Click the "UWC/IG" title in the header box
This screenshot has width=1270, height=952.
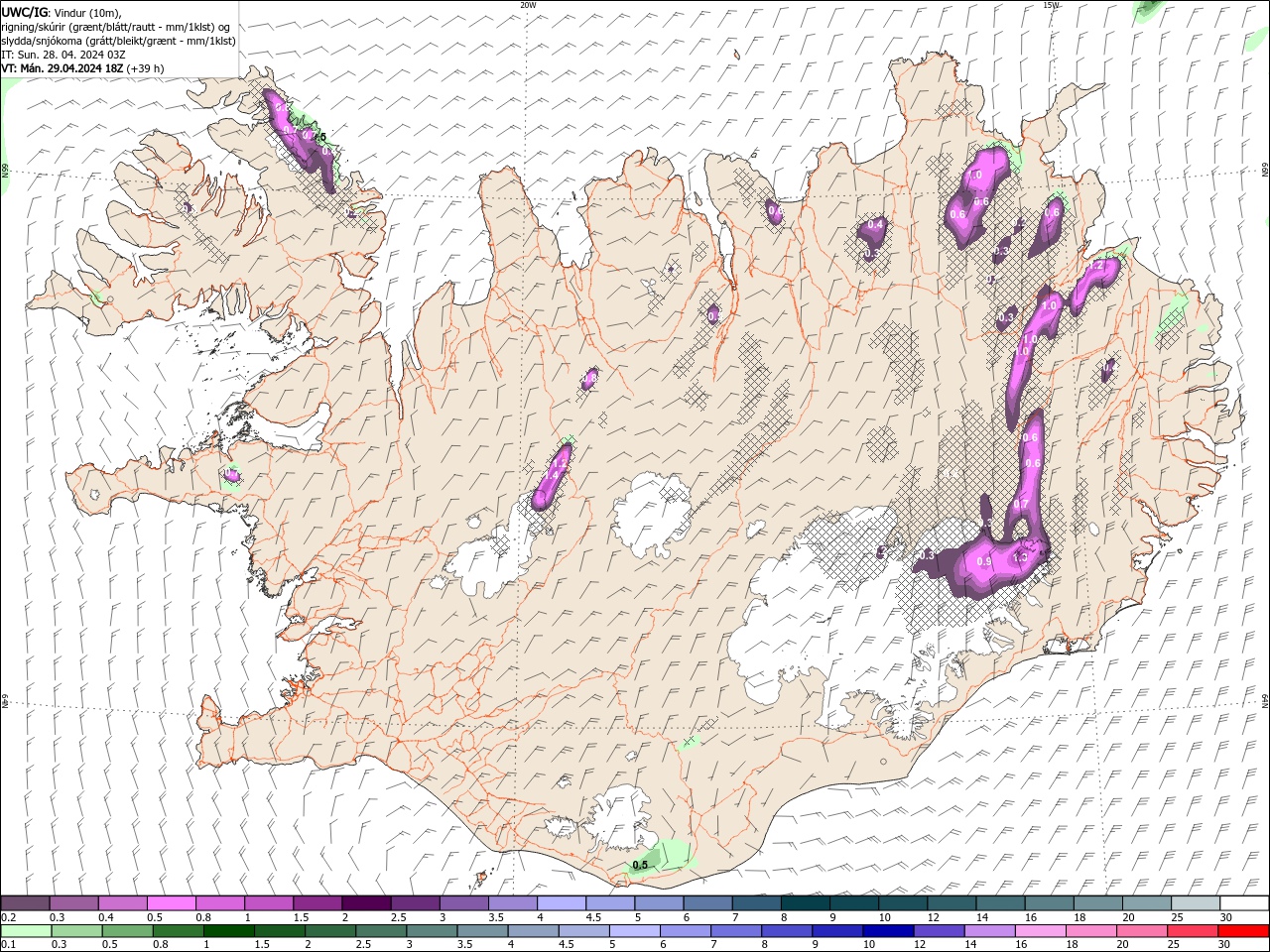pos(25,12)
